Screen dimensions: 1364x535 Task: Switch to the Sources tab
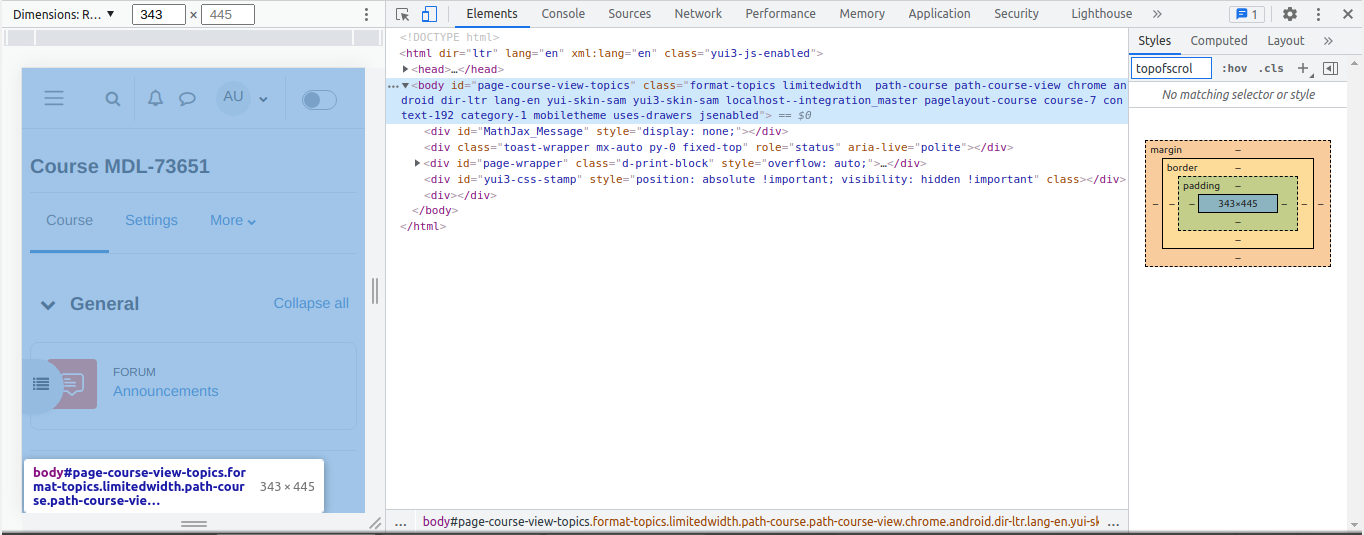pos(629,14)
